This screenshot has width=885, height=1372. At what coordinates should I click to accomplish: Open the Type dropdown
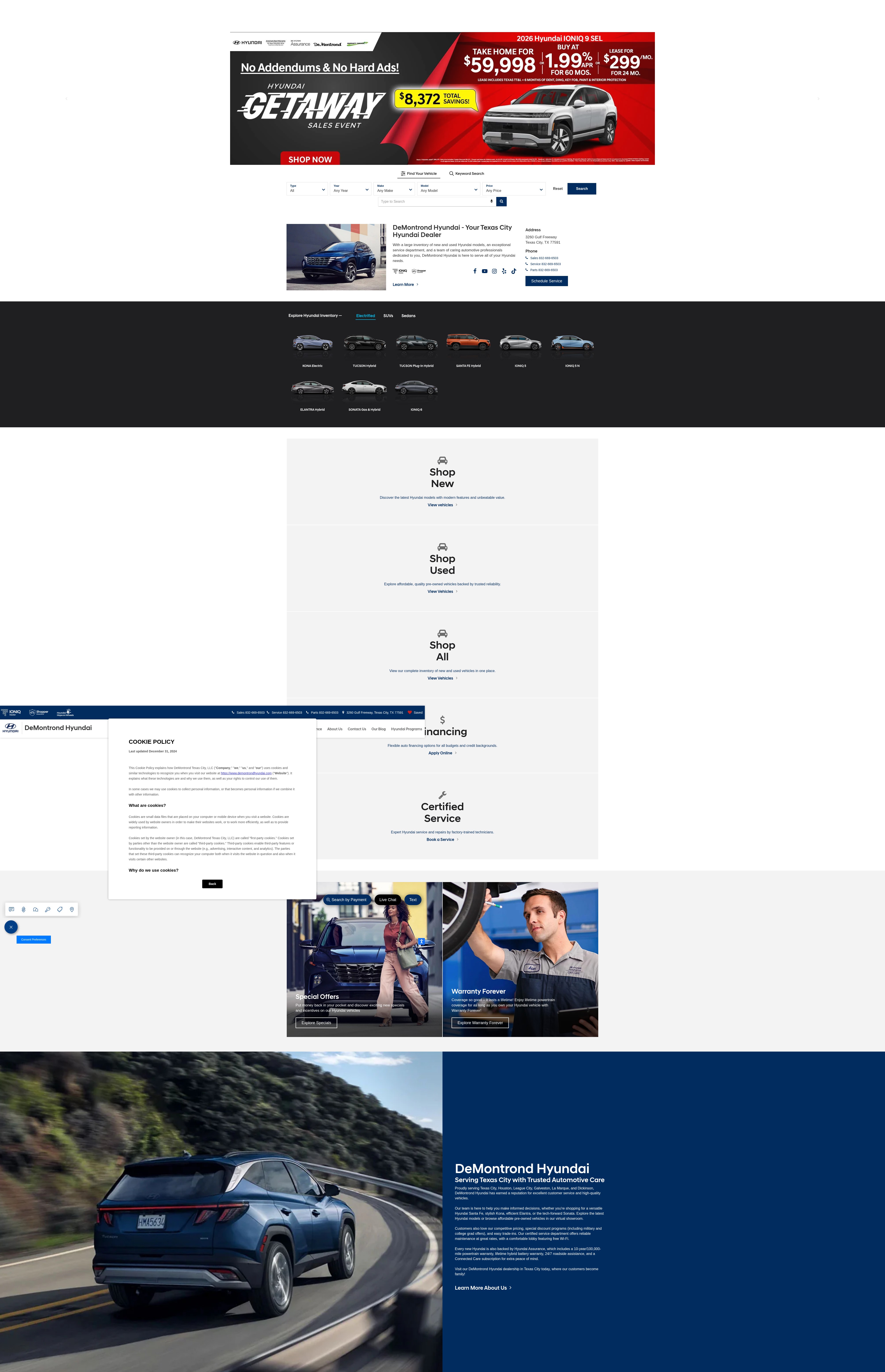(x=308, y=189)
